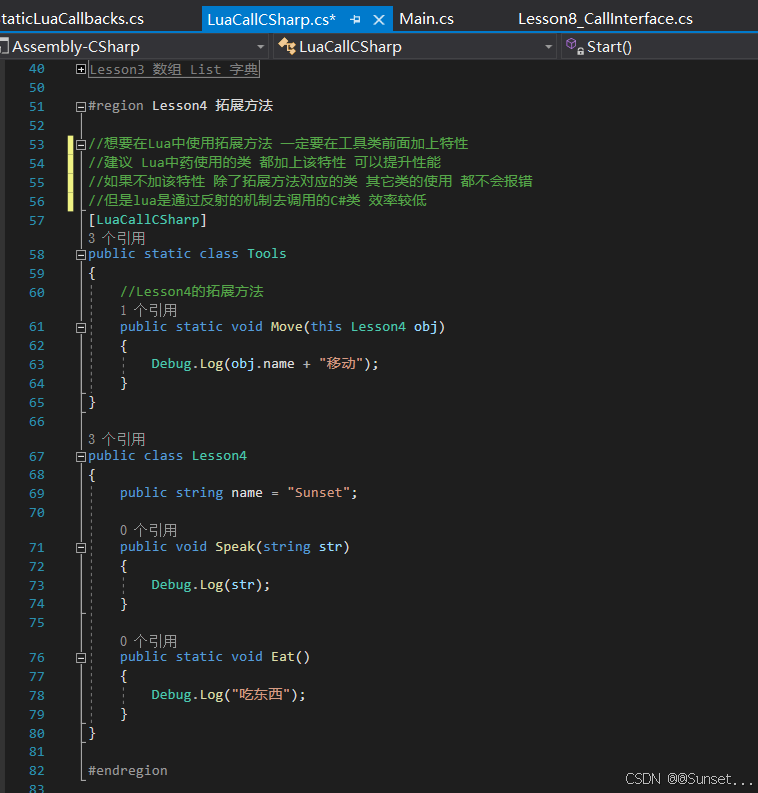Screen dimensions: 758x793
Task: Click the "吃东西" string on line 78
Action: point(261,694)
